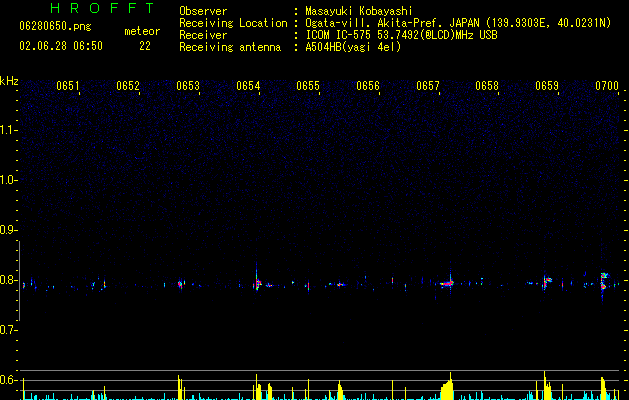Screen dimensions: 629x400
Task: Click the 0654 time marker
Action: click(248, 86)
